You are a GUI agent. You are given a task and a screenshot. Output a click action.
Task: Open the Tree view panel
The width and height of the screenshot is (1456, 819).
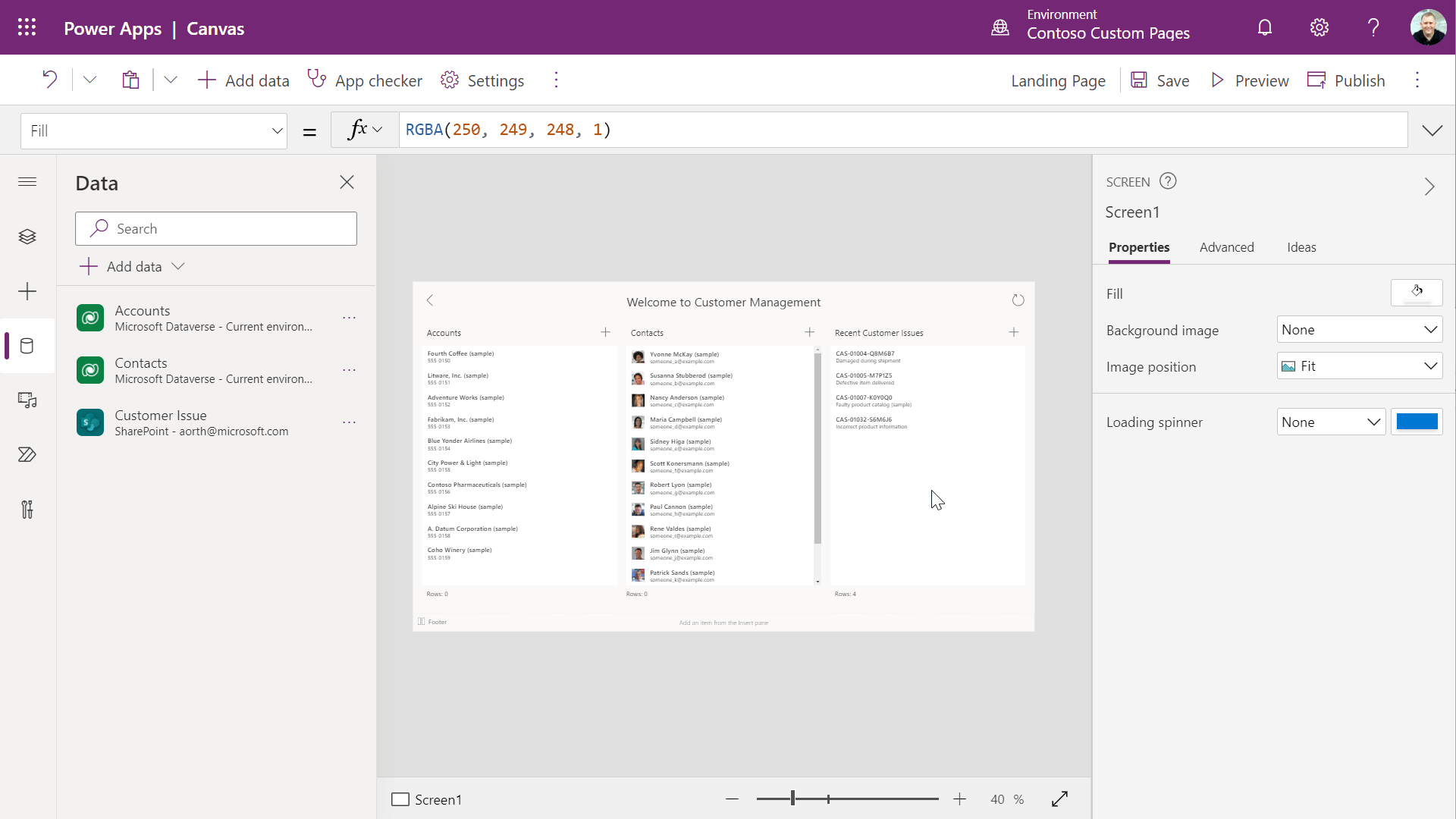click(27, 237)
